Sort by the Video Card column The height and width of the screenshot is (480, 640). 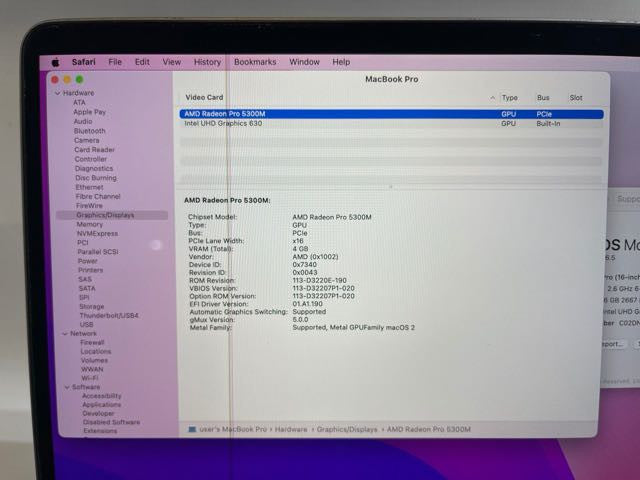[204, 98]
